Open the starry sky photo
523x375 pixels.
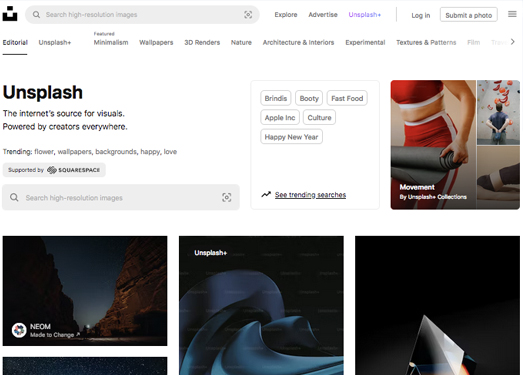pos(85,366)
